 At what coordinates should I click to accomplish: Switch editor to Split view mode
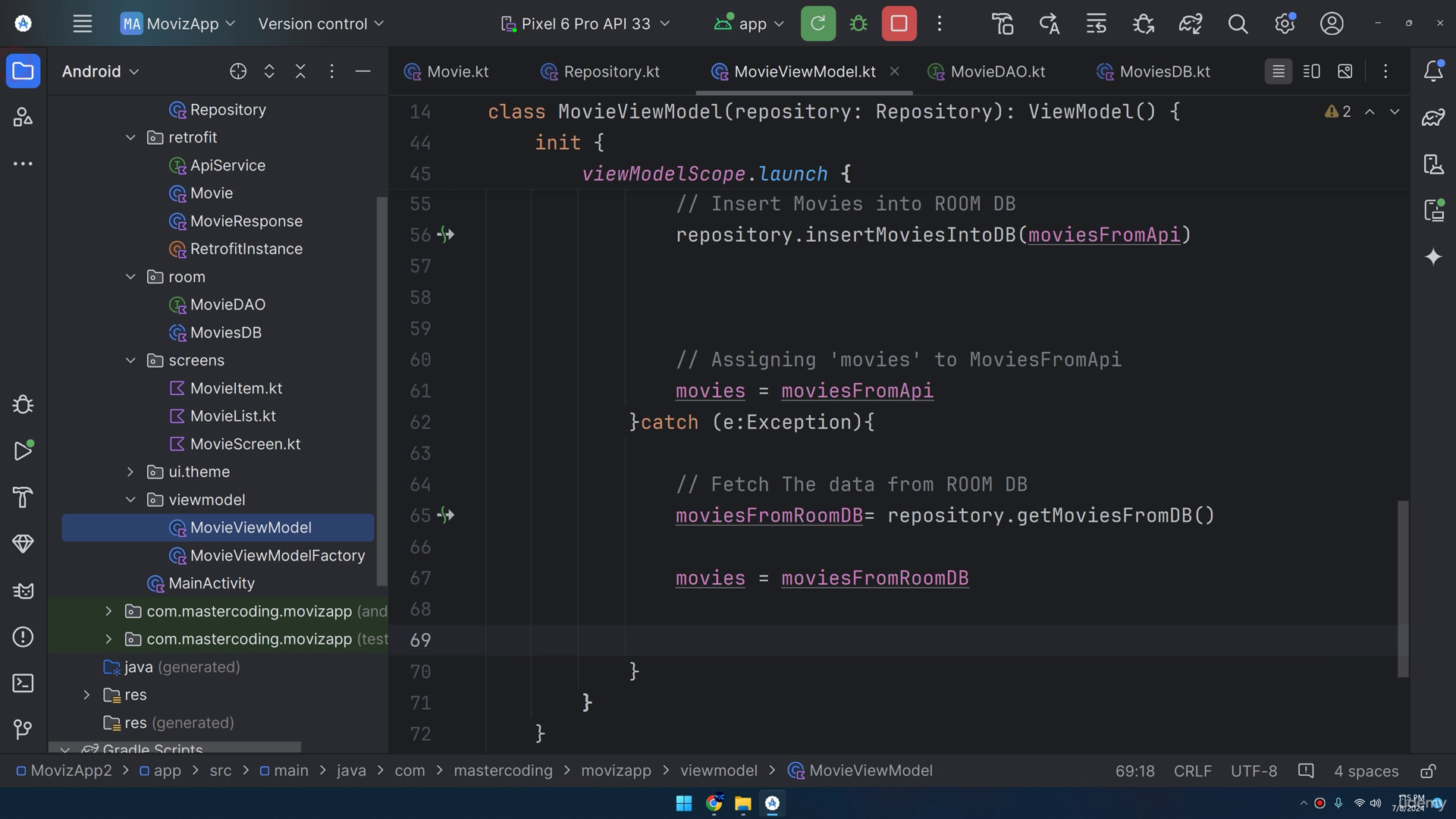coord(1311,71)
